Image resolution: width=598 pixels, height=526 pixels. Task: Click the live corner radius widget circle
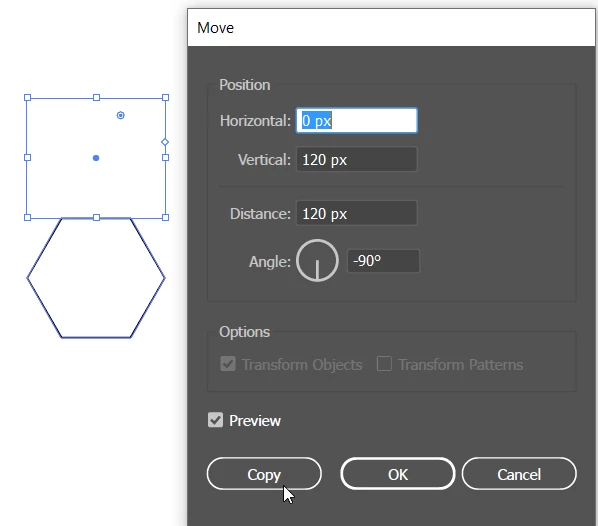121,115
